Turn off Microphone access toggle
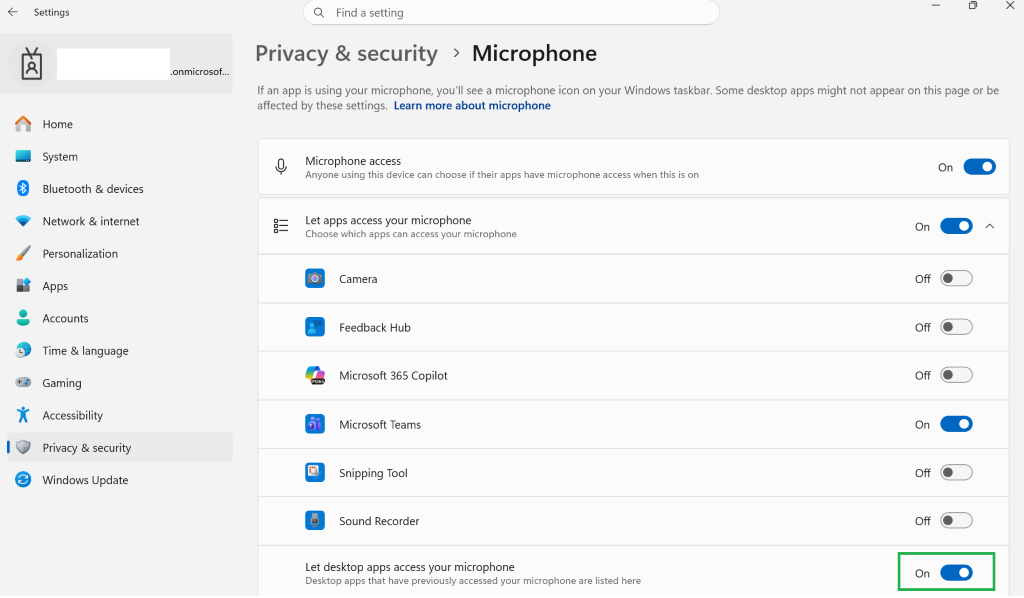This screenshot has height=598, width=1024. pos(980,167)
